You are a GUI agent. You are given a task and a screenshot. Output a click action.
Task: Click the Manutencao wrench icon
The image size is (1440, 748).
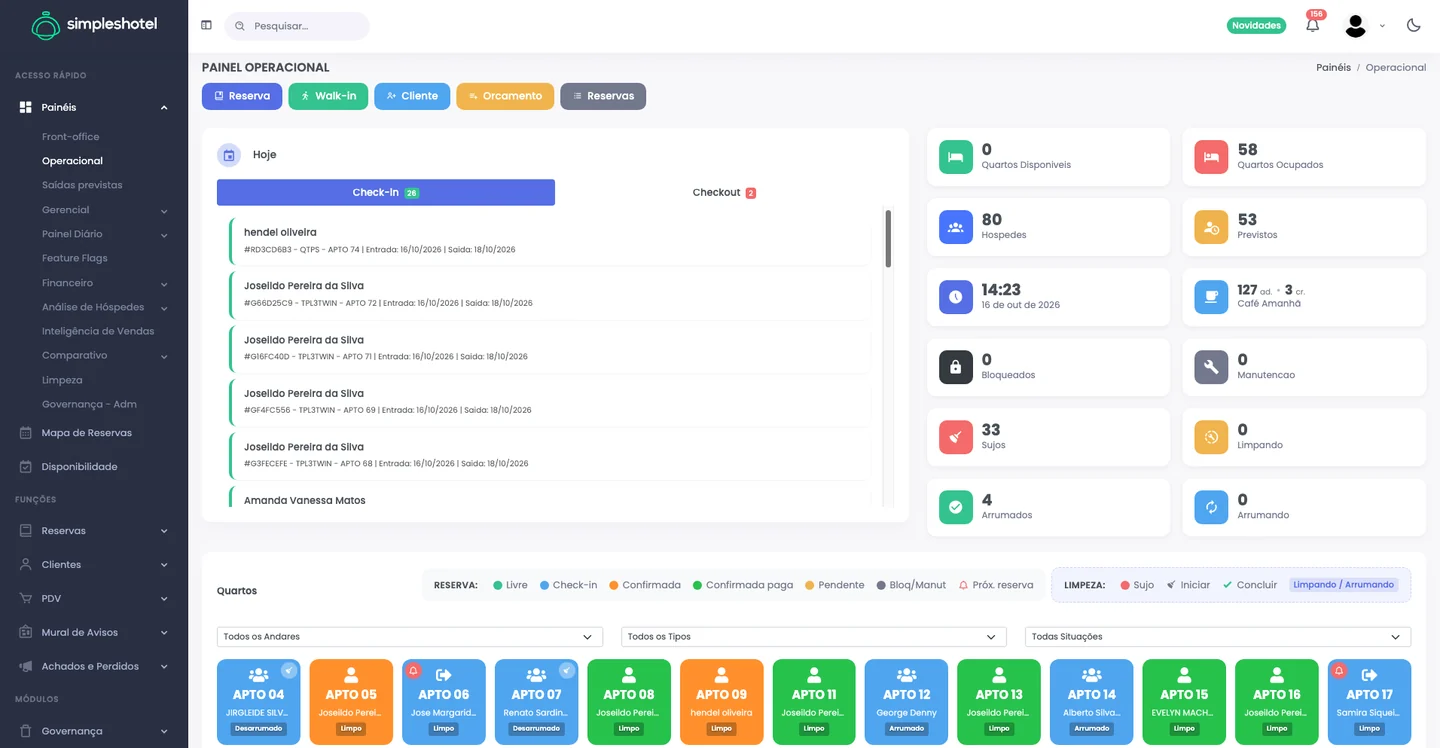point(1211,367)
